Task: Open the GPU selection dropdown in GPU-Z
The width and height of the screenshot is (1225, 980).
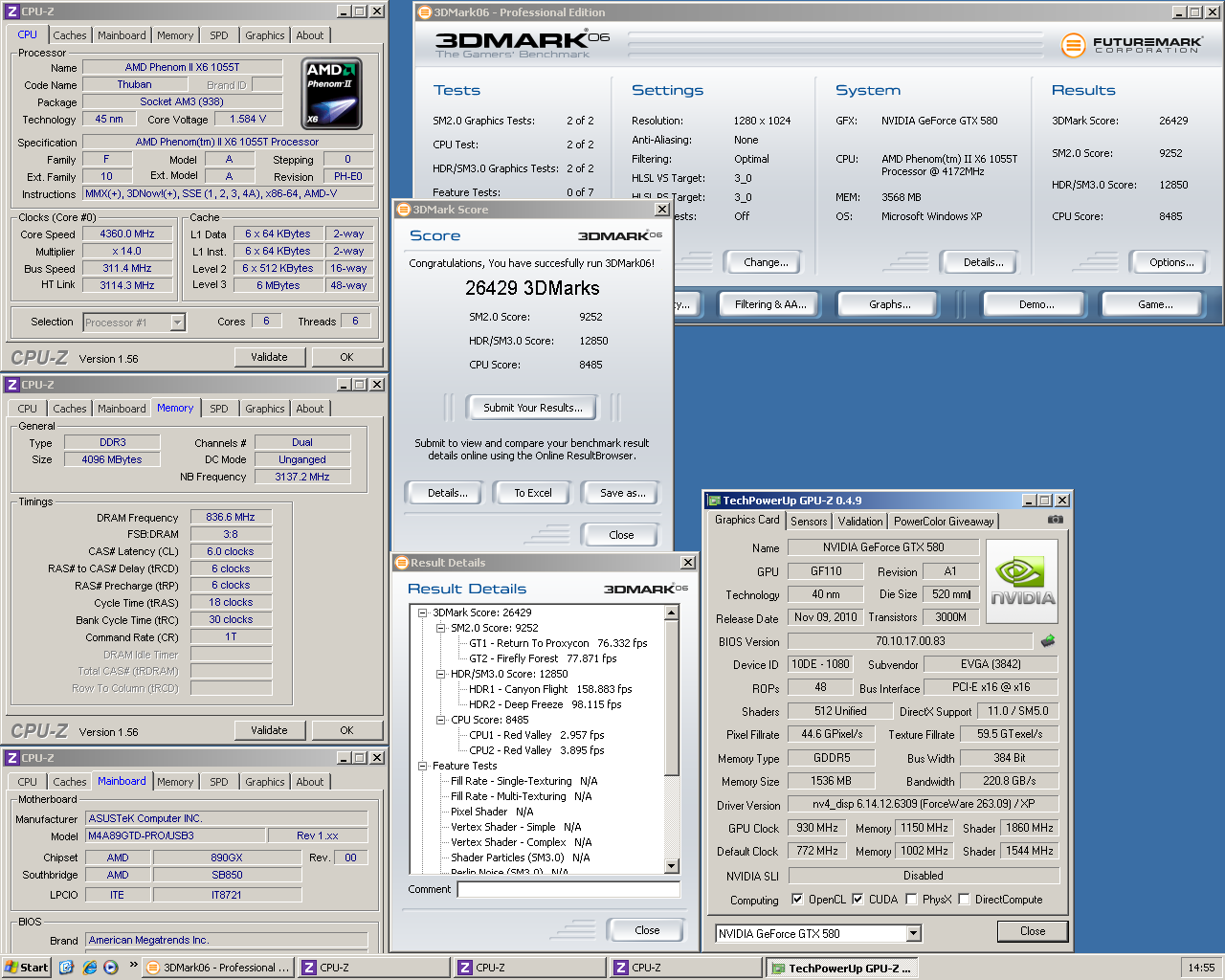Action: [913, 933]
